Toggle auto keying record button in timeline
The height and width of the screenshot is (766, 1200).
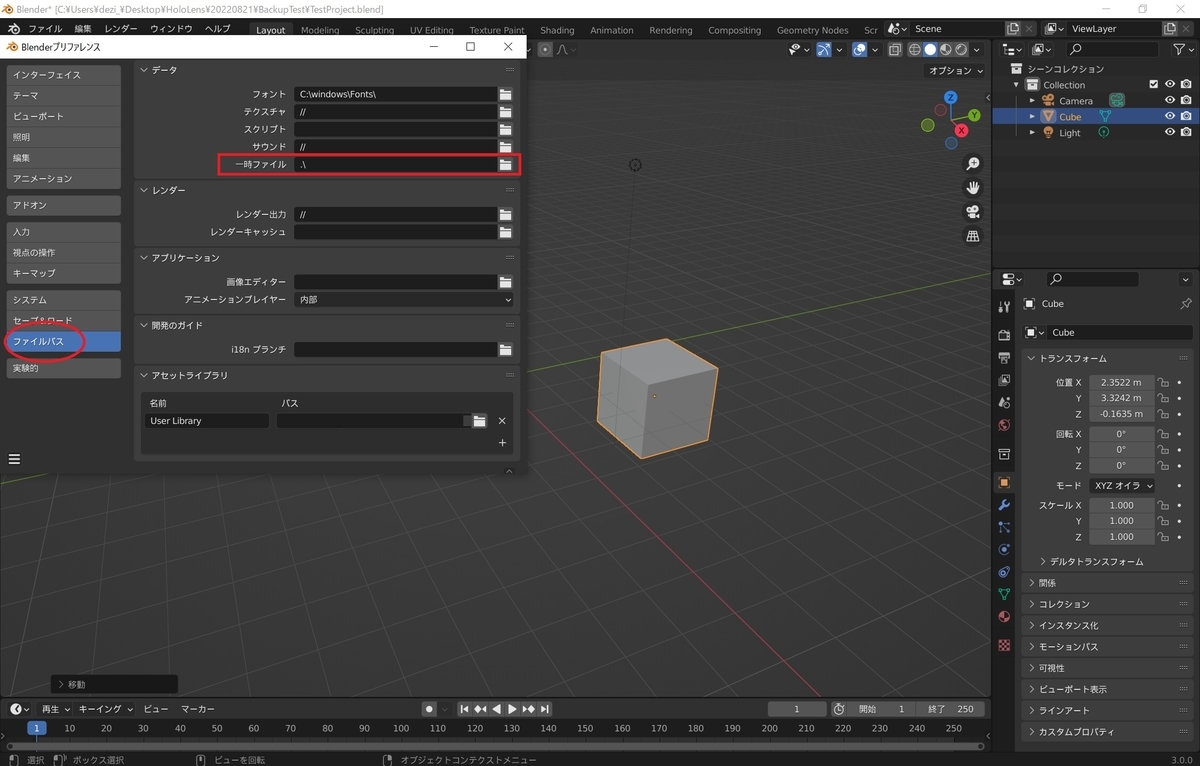click(x=429, y=709)
